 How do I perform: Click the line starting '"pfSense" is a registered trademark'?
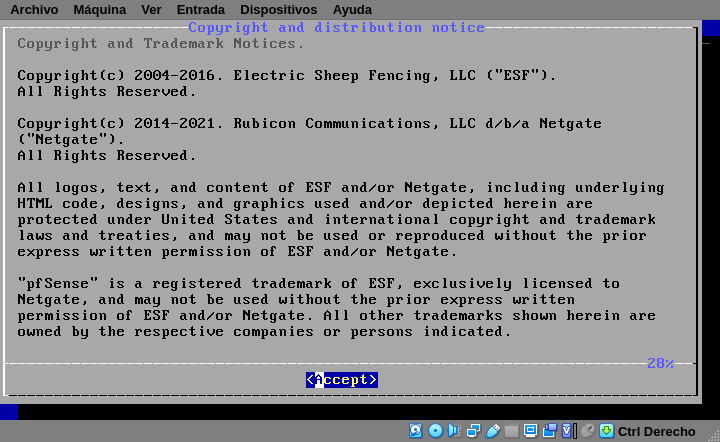pos(319,283)
